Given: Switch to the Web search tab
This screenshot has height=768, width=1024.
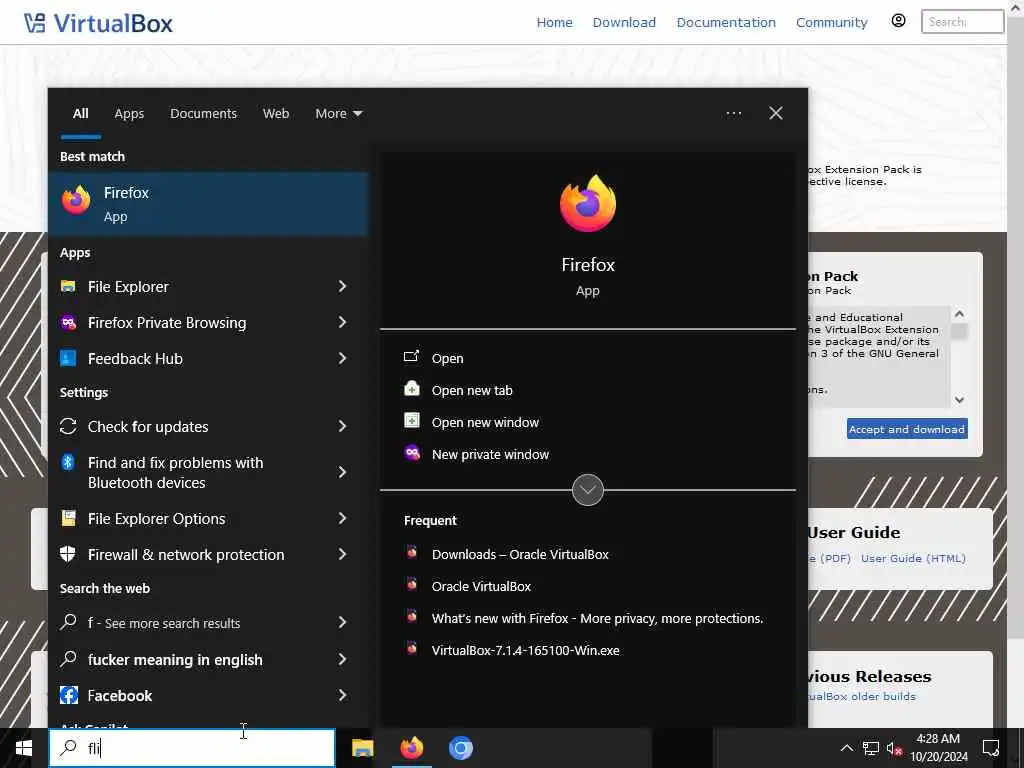Looking at the screenshot, I should pos(276,114).
